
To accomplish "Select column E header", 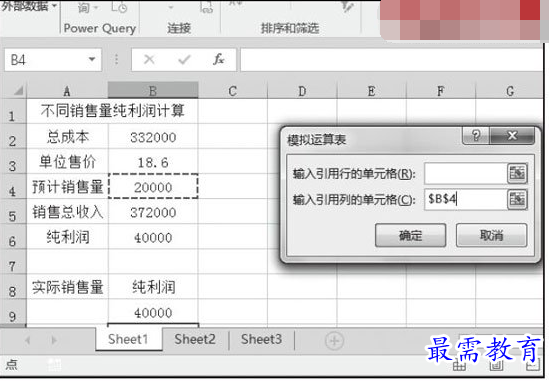I will 371,91.
